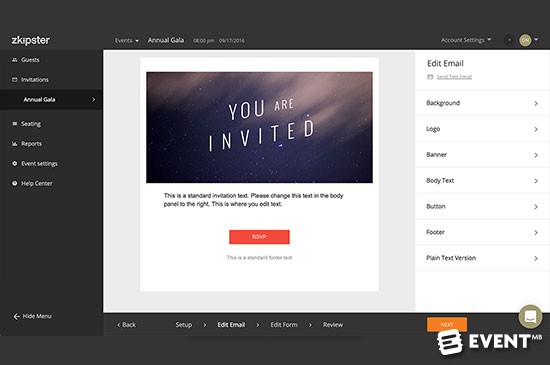Click chevron next to Annual Gala
The height and width of the screenshot is (365, 550).
pyautogui.click(x=93, y=100)
